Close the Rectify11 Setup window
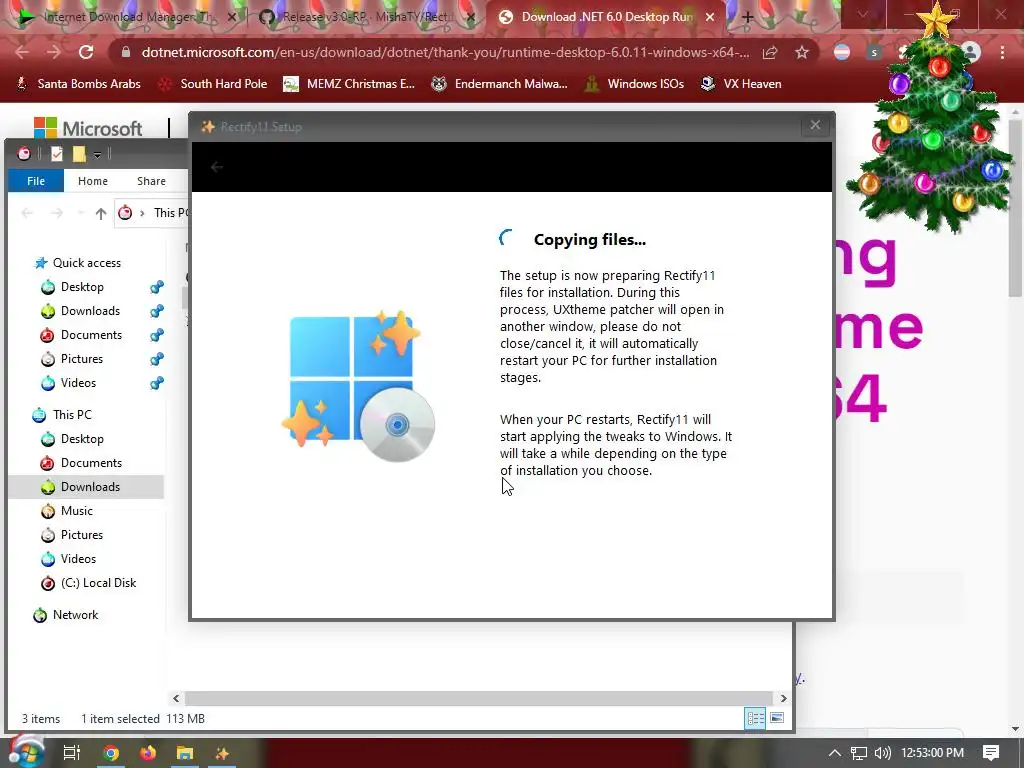1024x768 pixels. [815, 125]
